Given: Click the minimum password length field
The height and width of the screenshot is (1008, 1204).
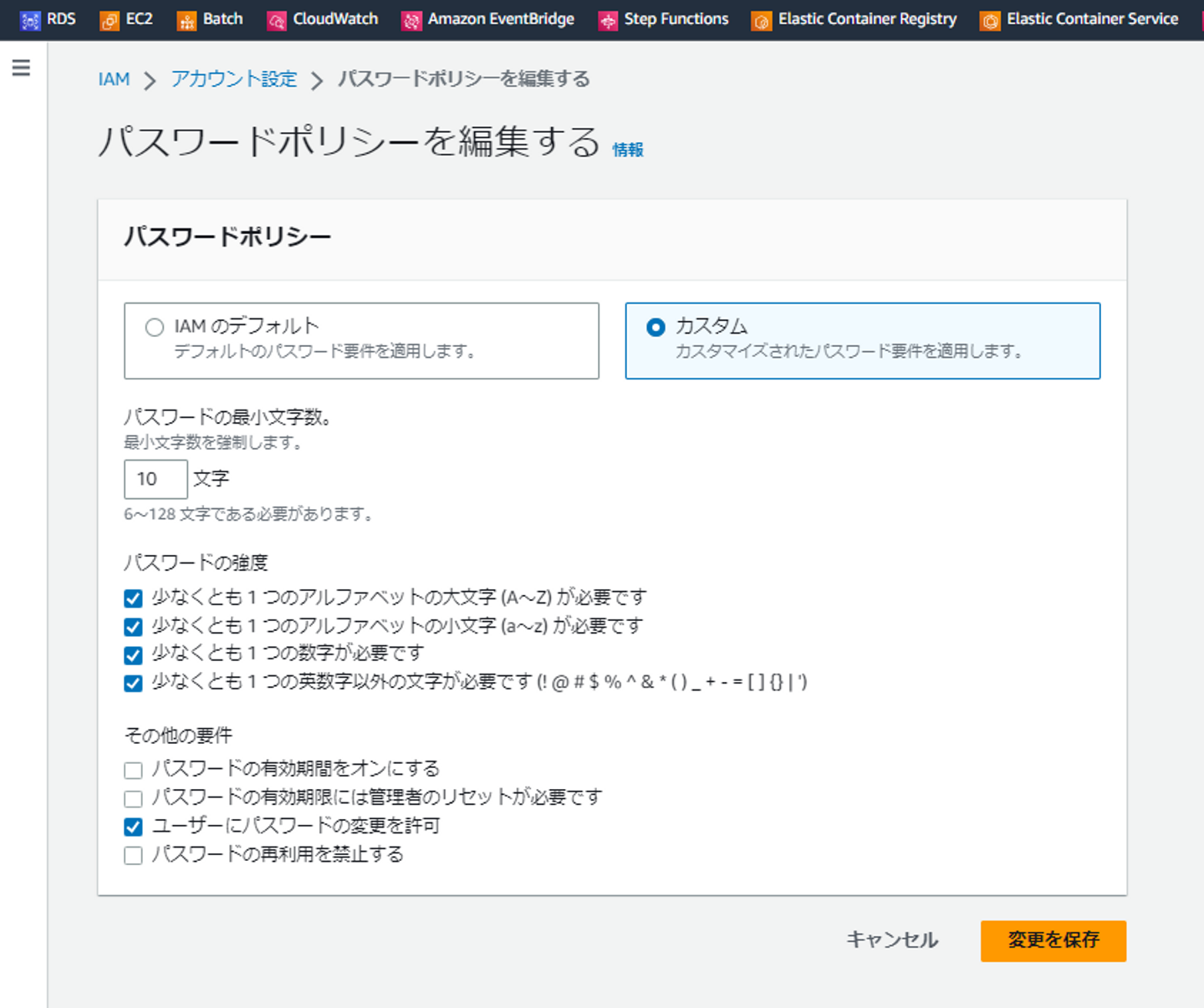Looking at the screenshot, I should [156, 479].
